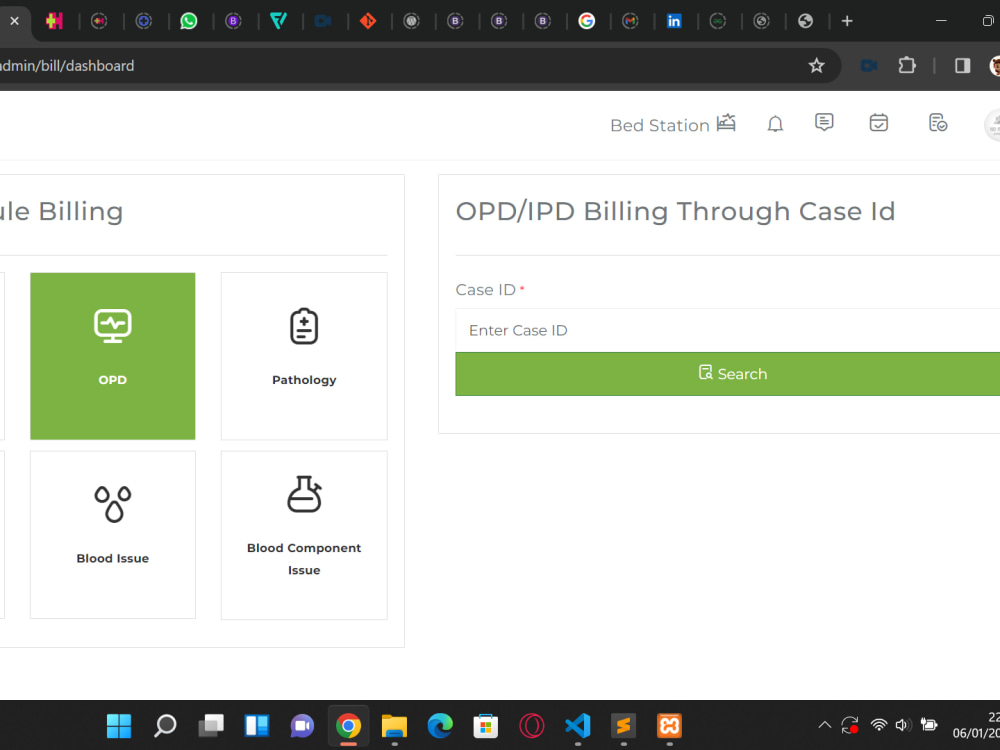Image resolution: width=1000 pixels, height=750 pixels.
Task: Click the Chrome camera extension icon
Action: (869, 66)
